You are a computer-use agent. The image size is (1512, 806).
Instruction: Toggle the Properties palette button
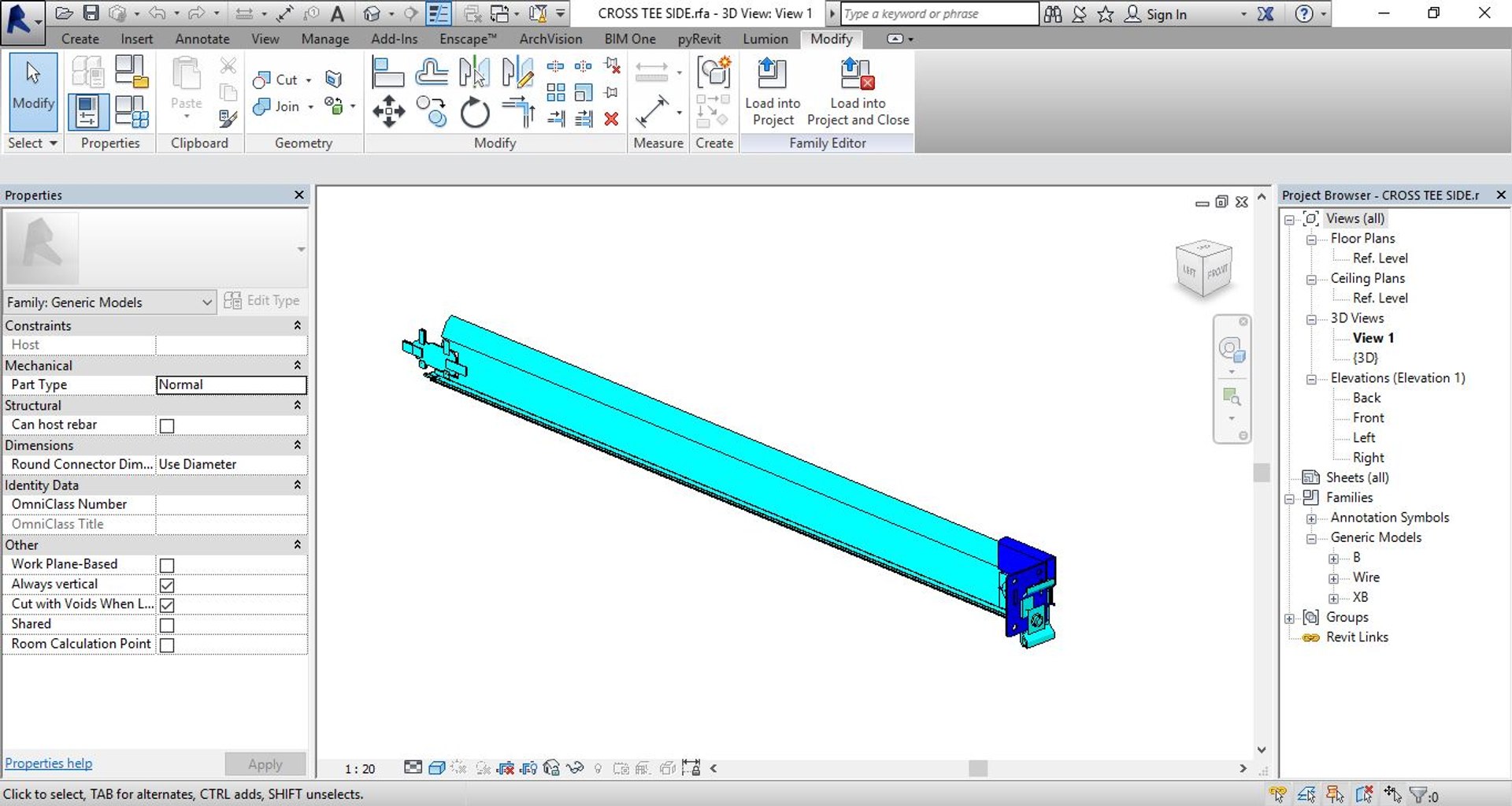tap(87, 111)
